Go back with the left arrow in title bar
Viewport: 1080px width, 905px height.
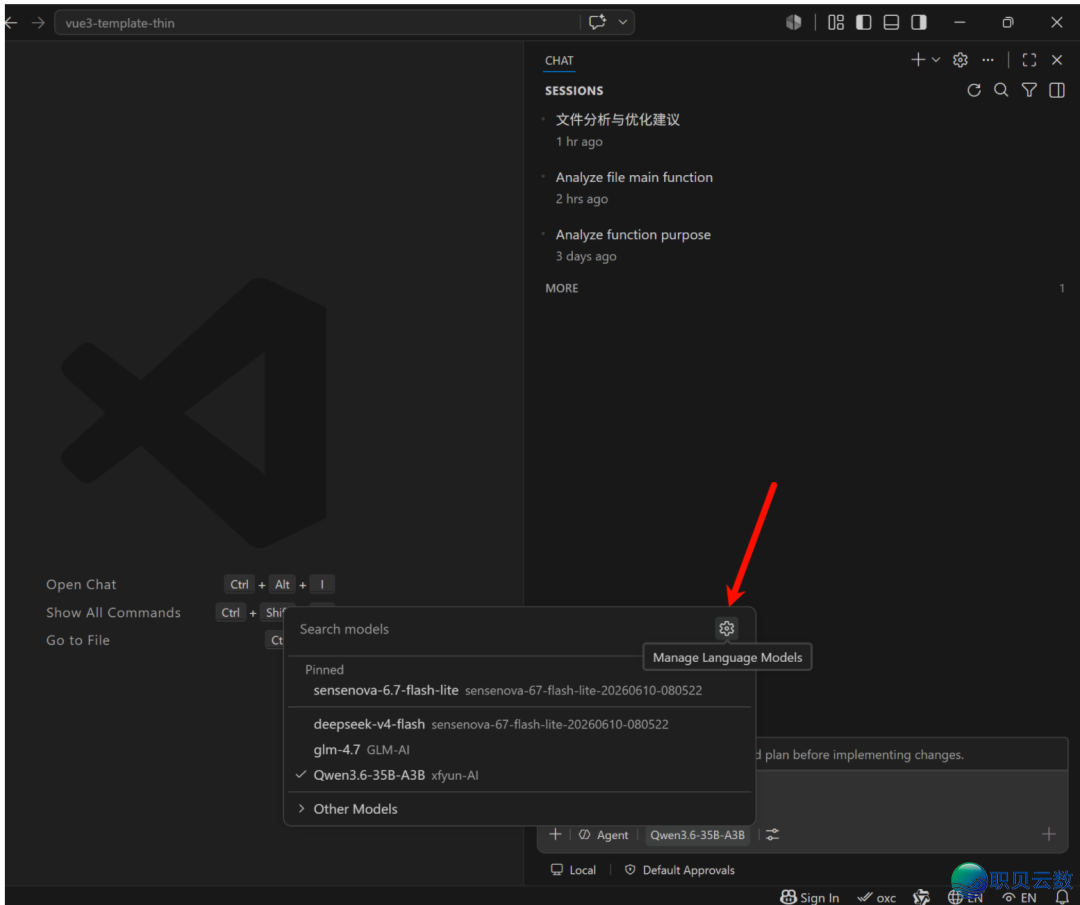11,23
